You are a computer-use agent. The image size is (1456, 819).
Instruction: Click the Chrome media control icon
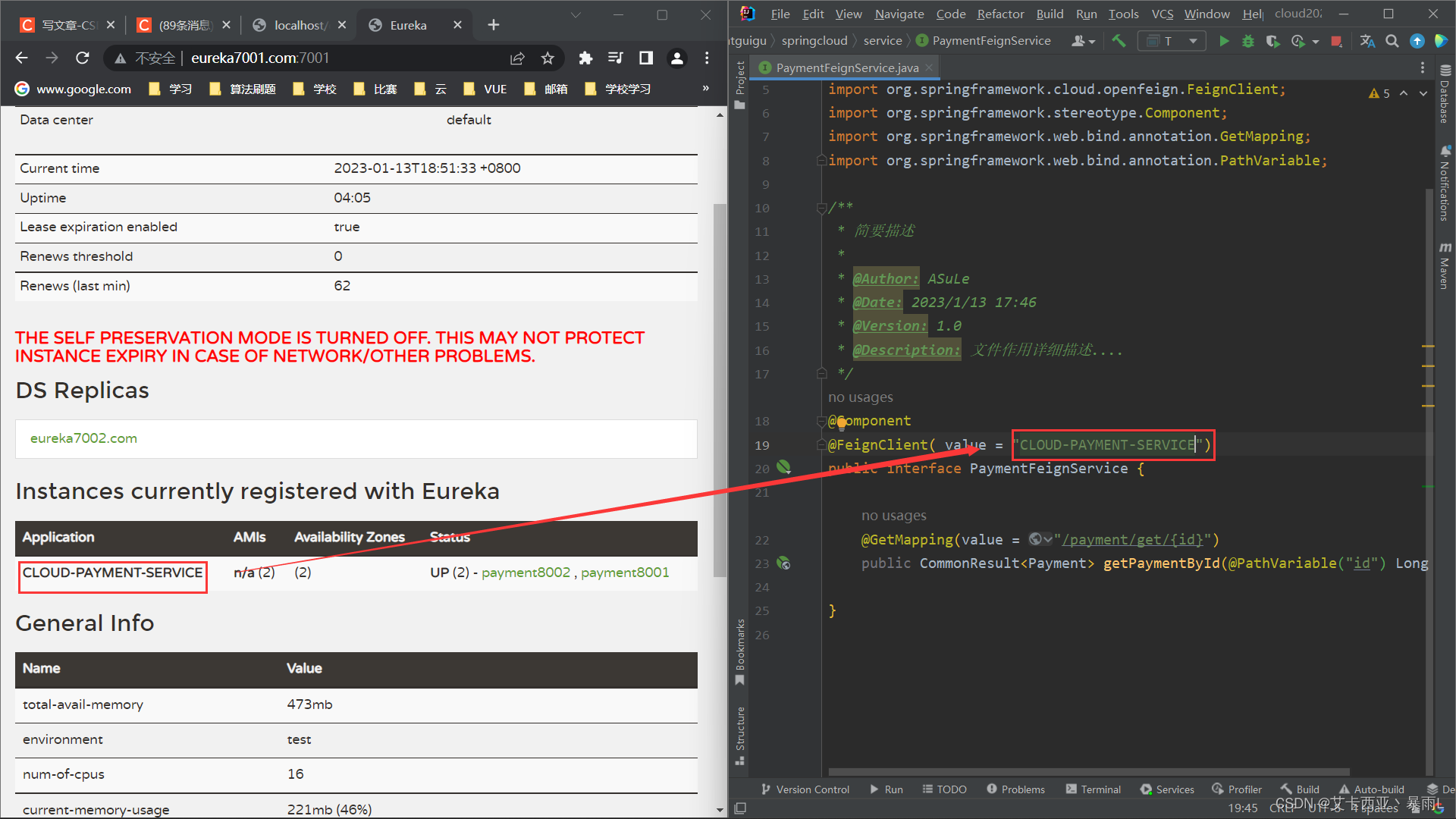point(616,58)
